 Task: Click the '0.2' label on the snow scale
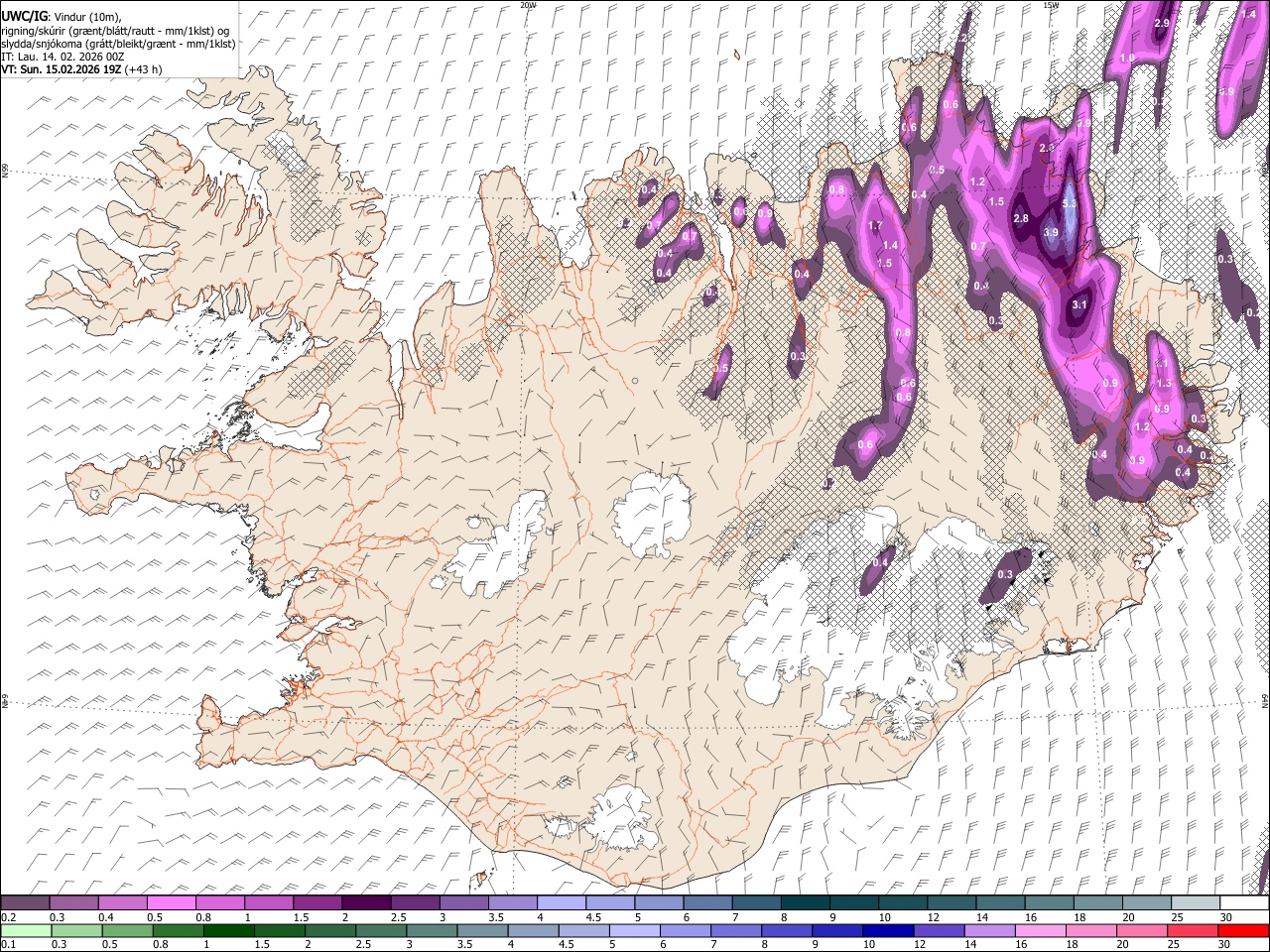[8, 916]
